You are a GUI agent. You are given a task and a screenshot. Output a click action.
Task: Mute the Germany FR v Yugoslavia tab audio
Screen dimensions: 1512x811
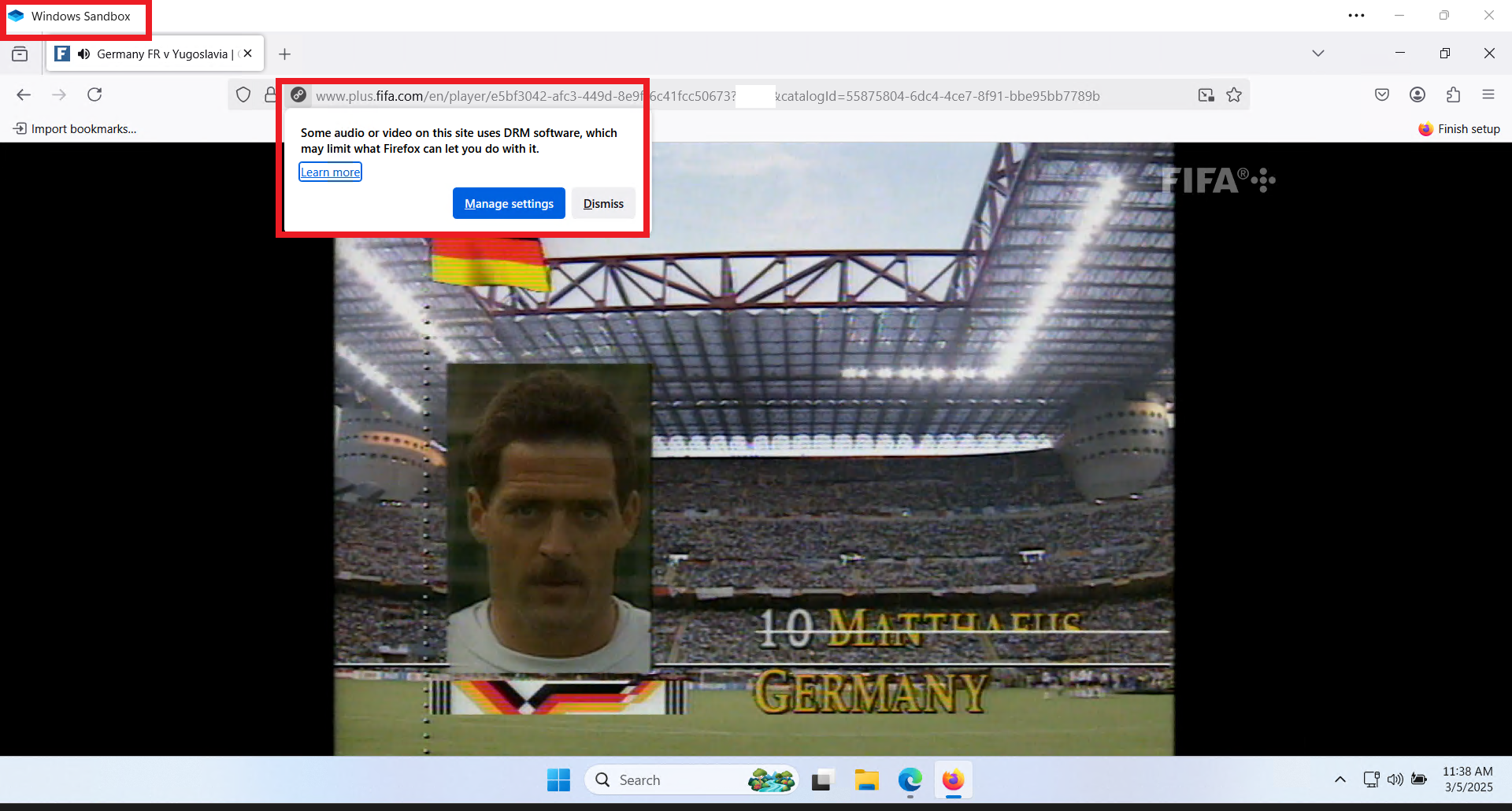(x=83, y=54)
